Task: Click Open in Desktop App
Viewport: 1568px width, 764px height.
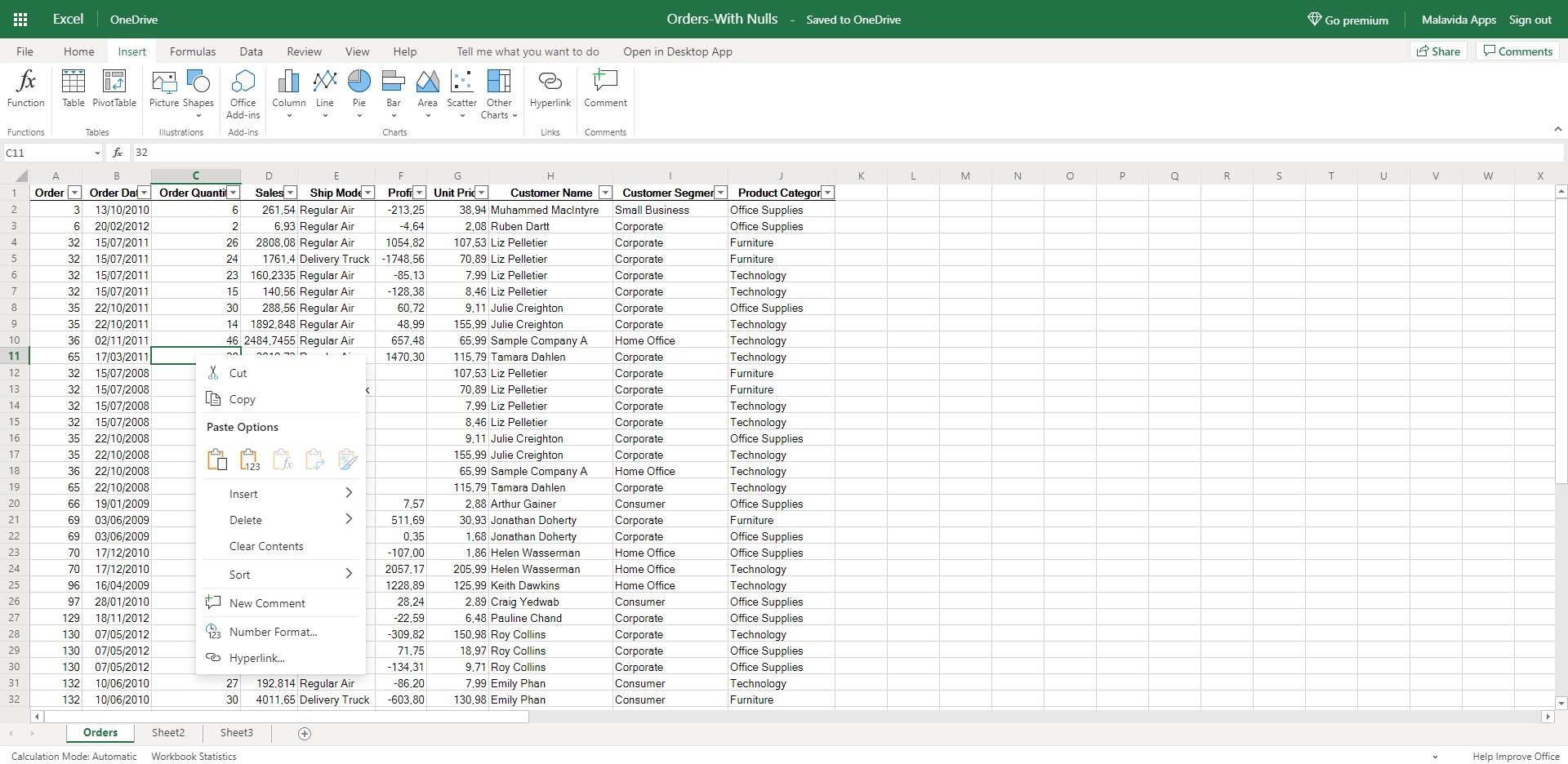Action: pyautogui.click(x=678, y=51)
